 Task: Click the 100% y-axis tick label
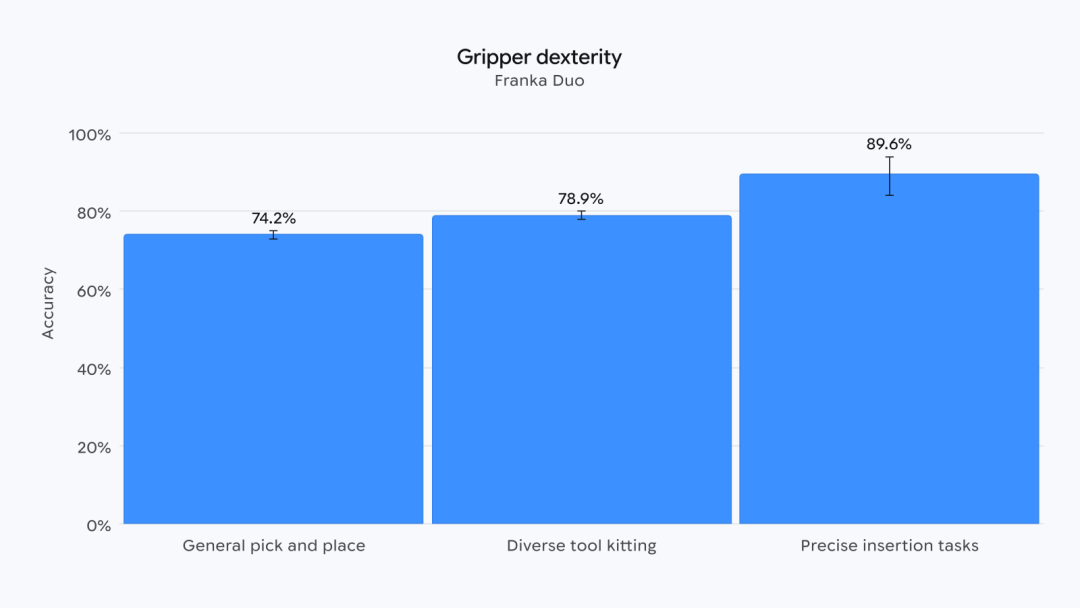coord(90,135)
